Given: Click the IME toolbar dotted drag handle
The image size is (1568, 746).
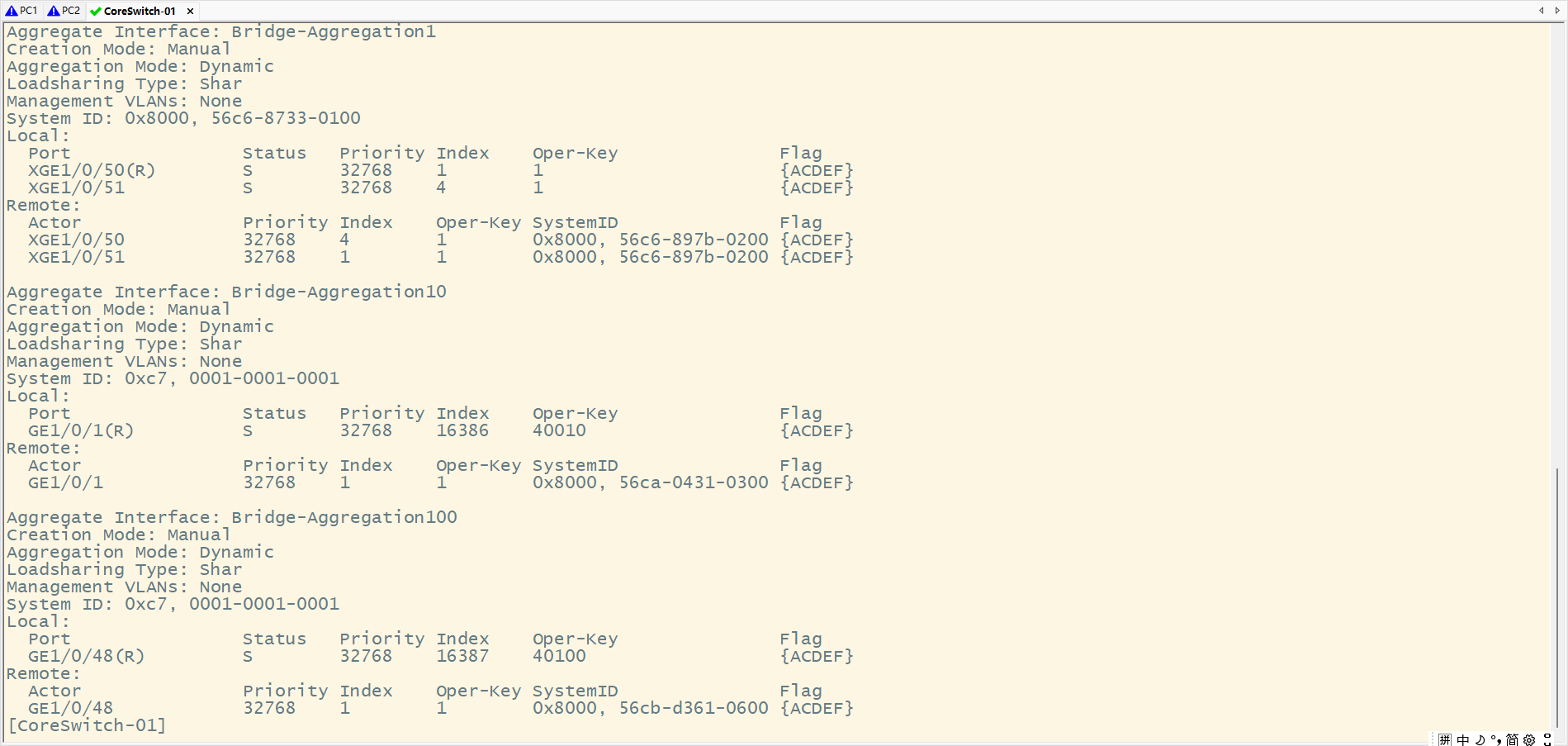Looking at the screenshot, I should pos(1434,739).
